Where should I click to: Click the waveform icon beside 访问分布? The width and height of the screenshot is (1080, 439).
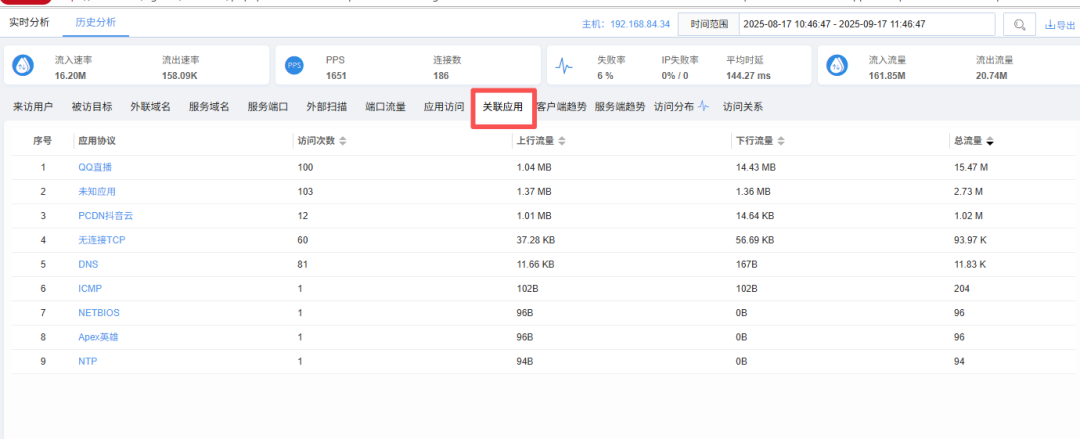703,106
